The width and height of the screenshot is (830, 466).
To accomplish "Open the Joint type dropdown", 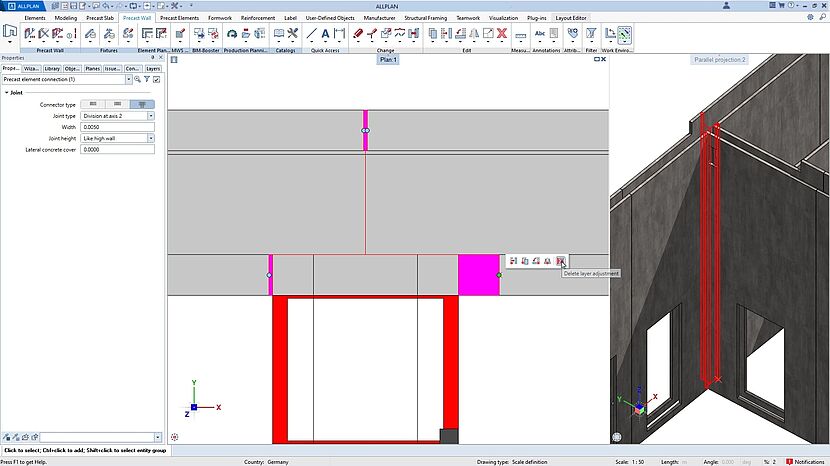I will pos(151,116).
